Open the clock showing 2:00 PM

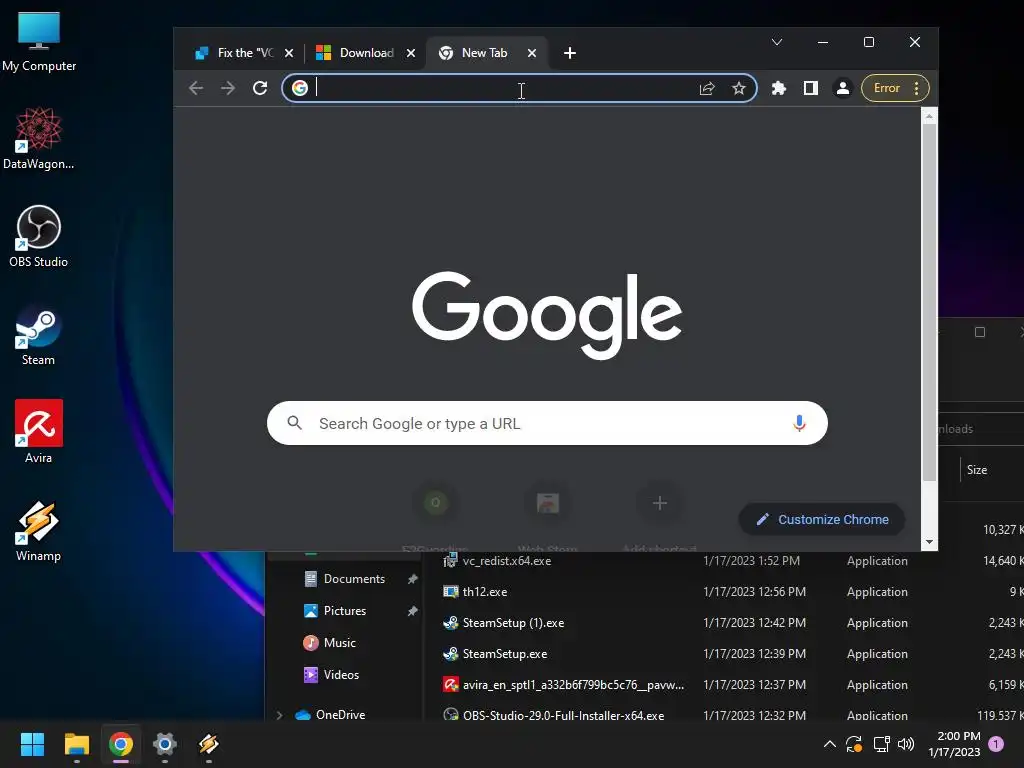point(955,744)
